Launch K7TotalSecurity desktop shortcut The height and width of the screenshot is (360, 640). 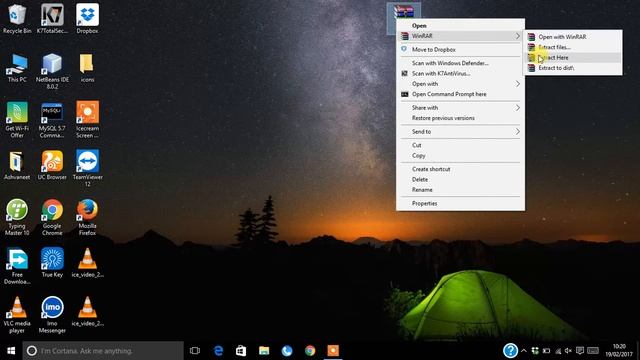[x=52, y=19]
